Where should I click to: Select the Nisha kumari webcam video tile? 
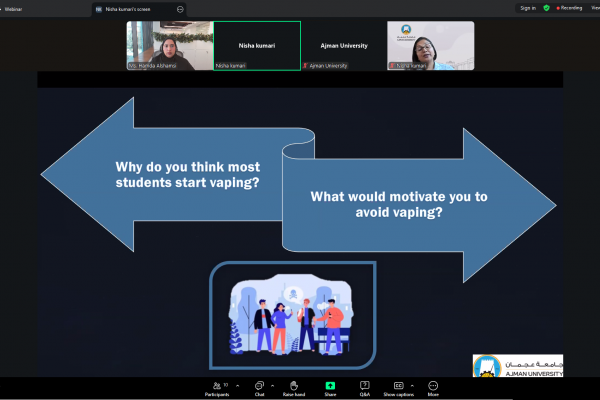430,46
